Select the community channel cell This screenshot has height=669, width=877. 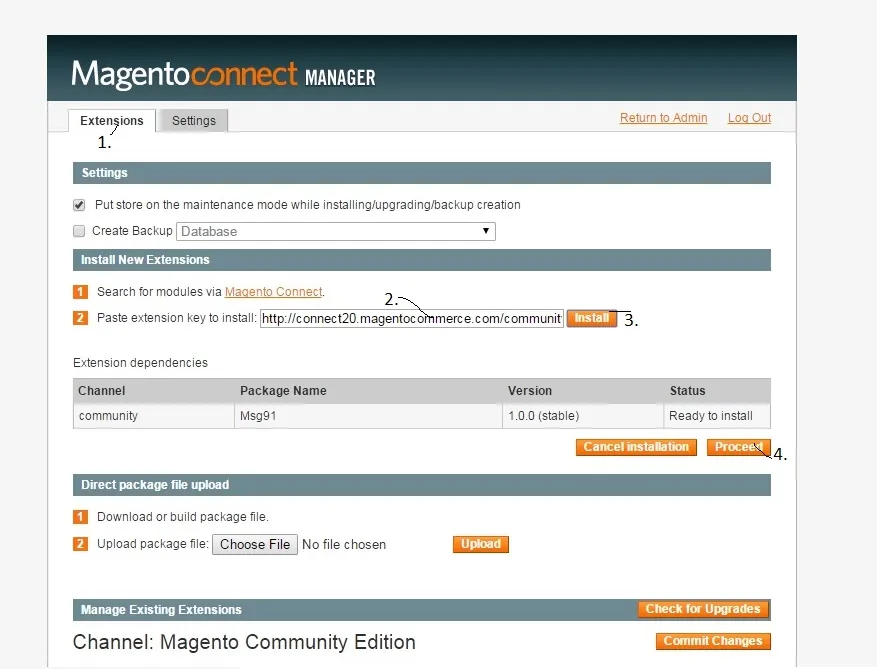(x=154, y=416)
